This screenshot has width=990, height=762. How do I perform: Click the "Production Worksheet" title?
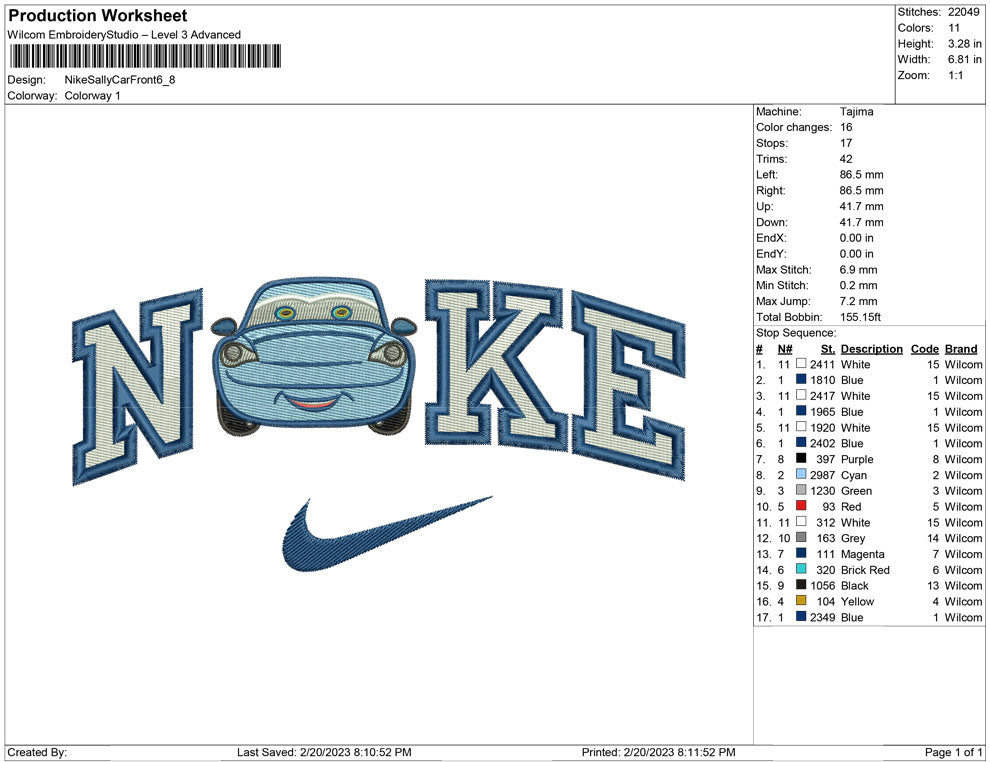coord(98,16)
